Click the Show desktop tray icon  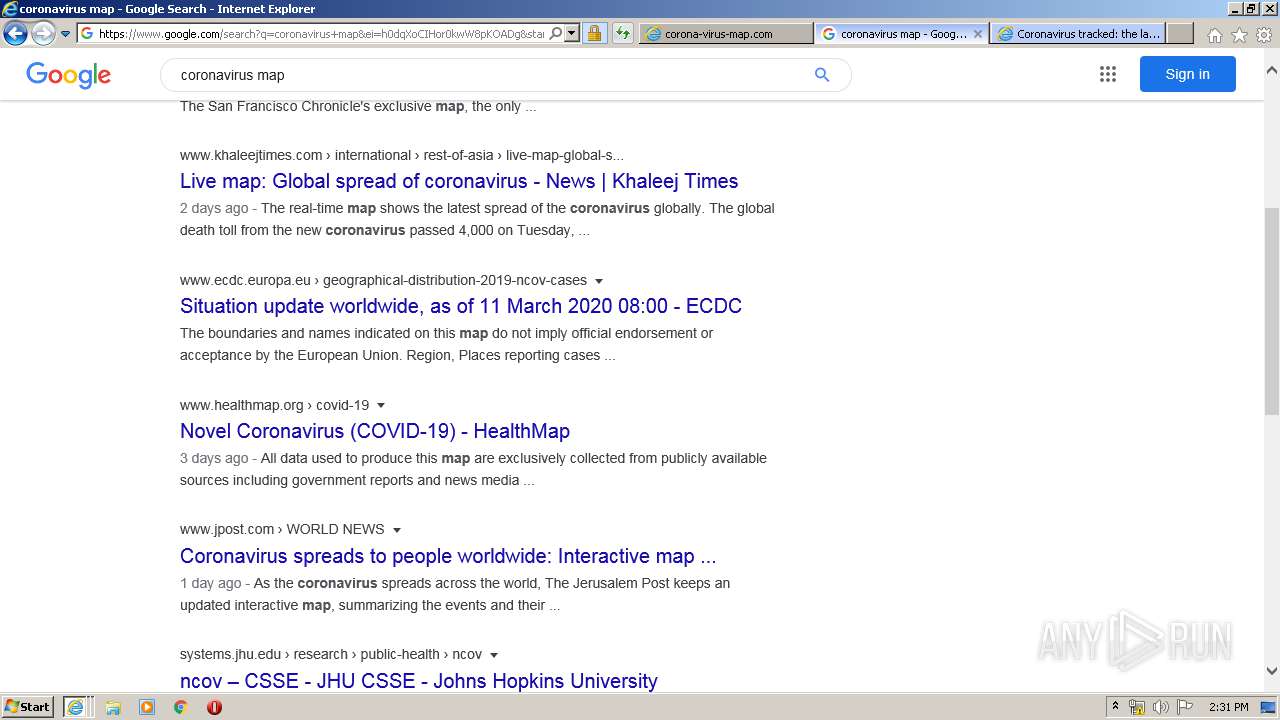click(1269, 707)
